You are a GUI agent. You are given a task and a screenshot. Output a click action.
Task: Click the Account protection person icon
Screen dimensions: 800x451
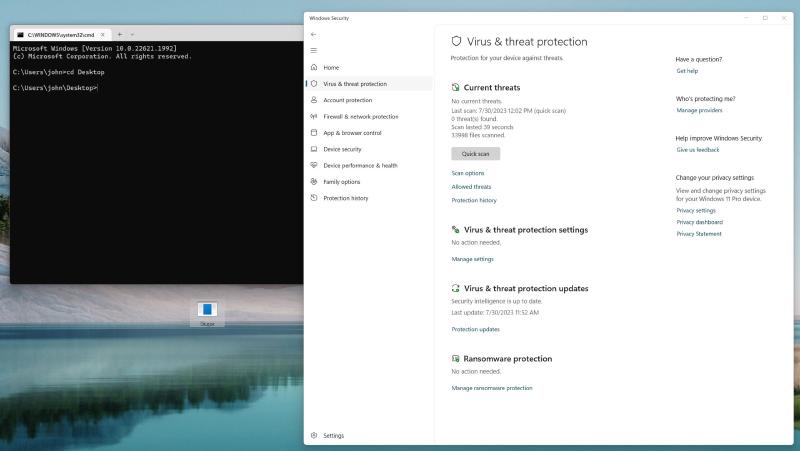314,100
